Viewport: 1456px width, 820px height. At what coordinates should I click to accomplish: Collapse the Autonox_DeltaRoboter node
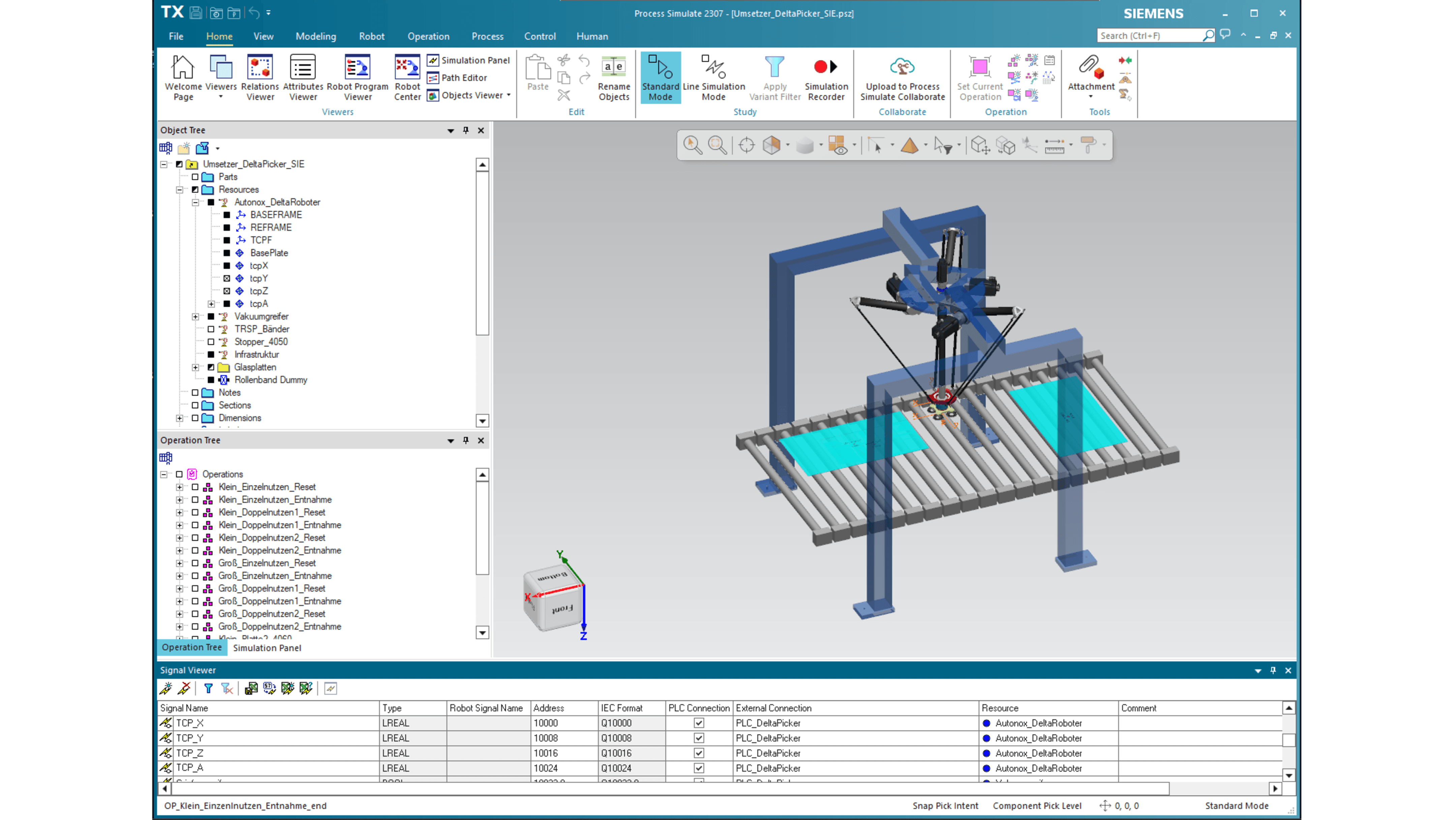click(195, 202)
